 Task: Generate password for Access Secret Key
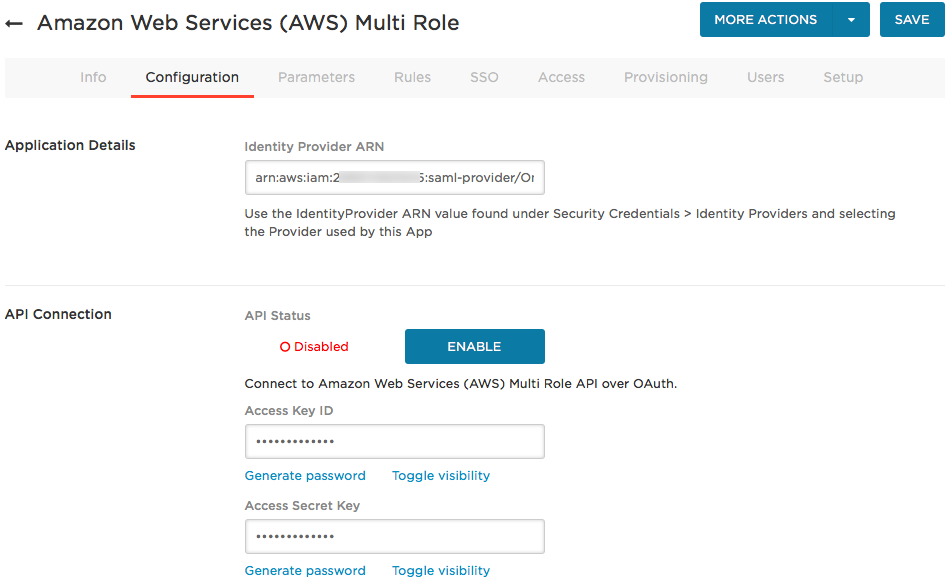[305, 571]
